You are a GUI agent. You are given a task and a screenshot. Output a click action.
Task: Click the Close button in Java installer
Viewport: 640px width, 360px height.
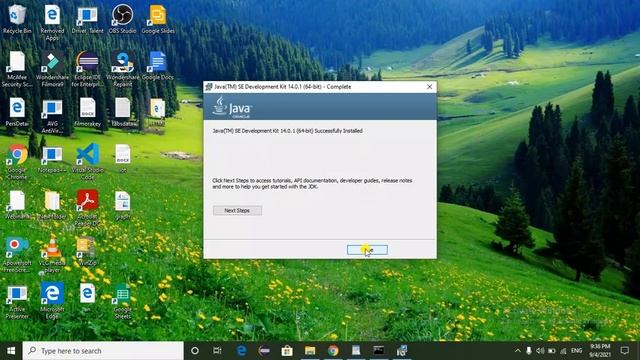tap(367, 250)
